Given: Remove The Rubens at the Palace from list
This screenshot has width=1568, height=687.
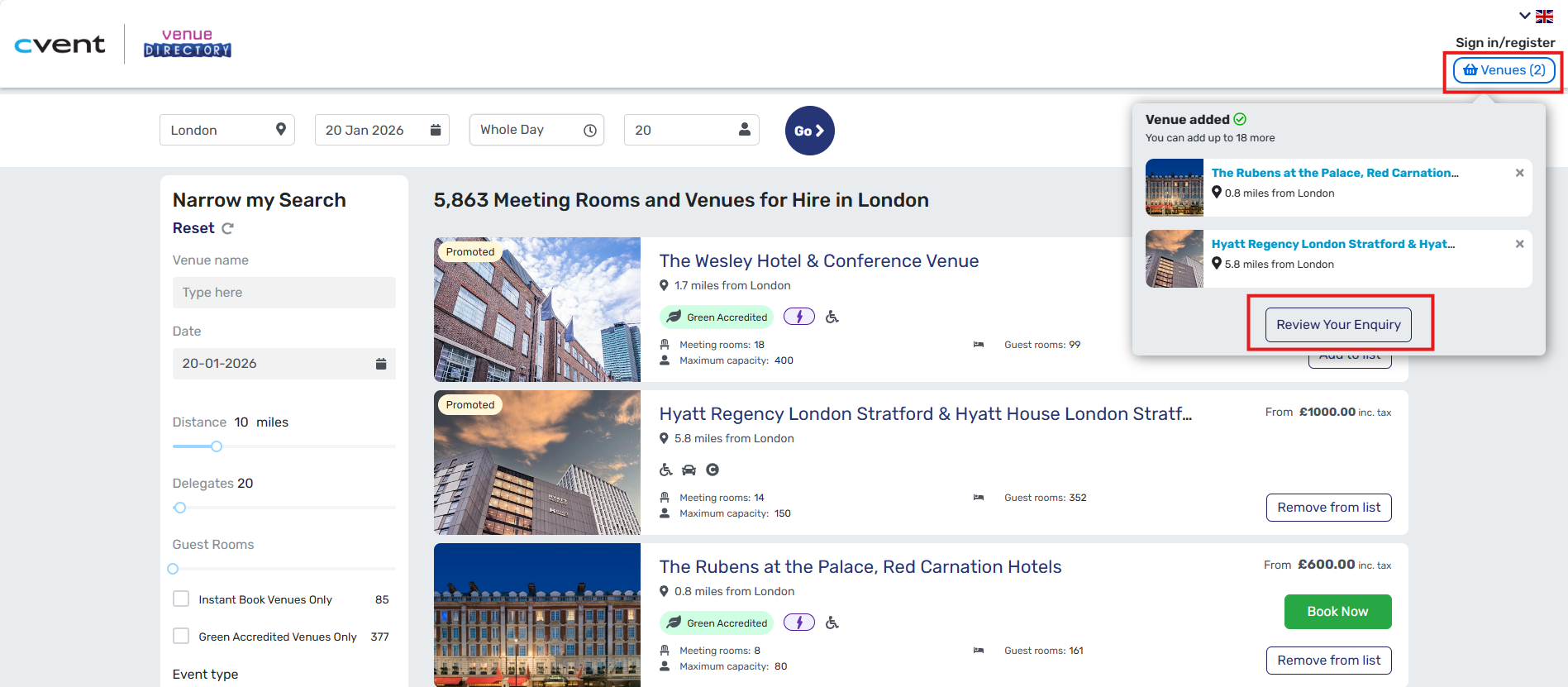Looking at the screenshot, I should click(1329, 661).
